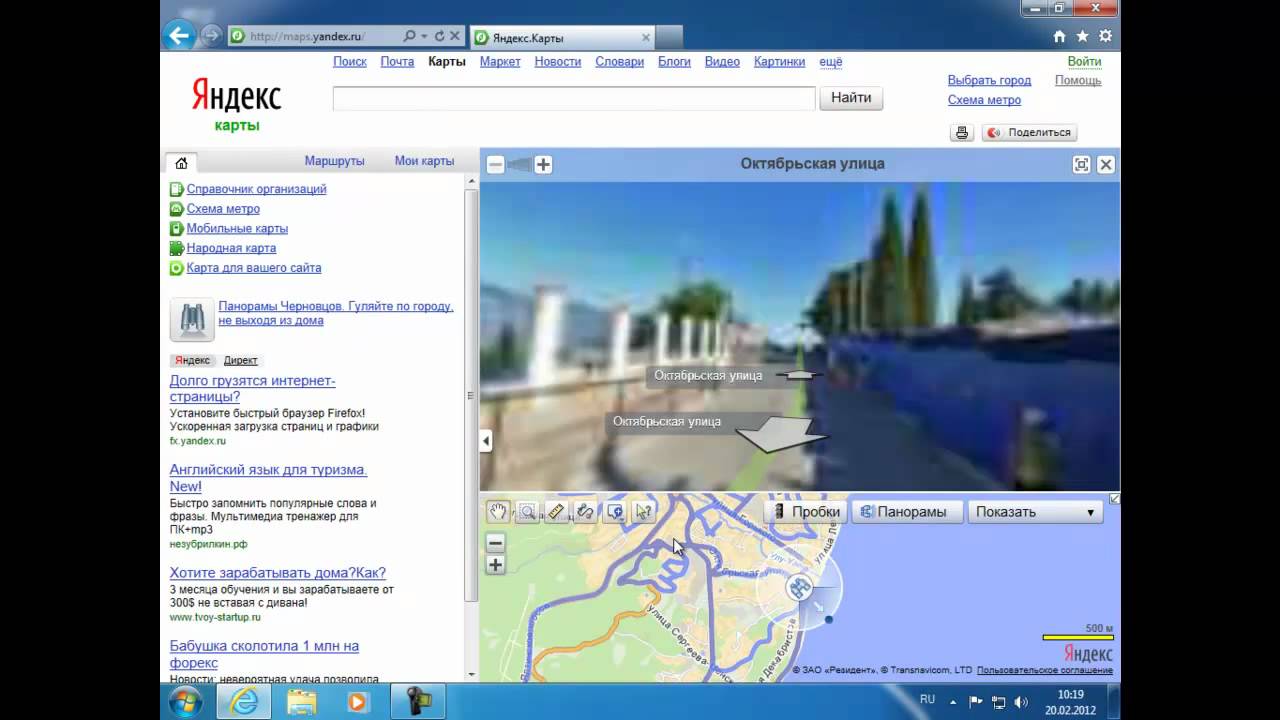
Task: Toggle Пробки traffic layer
Action: [x=806, y=512]
